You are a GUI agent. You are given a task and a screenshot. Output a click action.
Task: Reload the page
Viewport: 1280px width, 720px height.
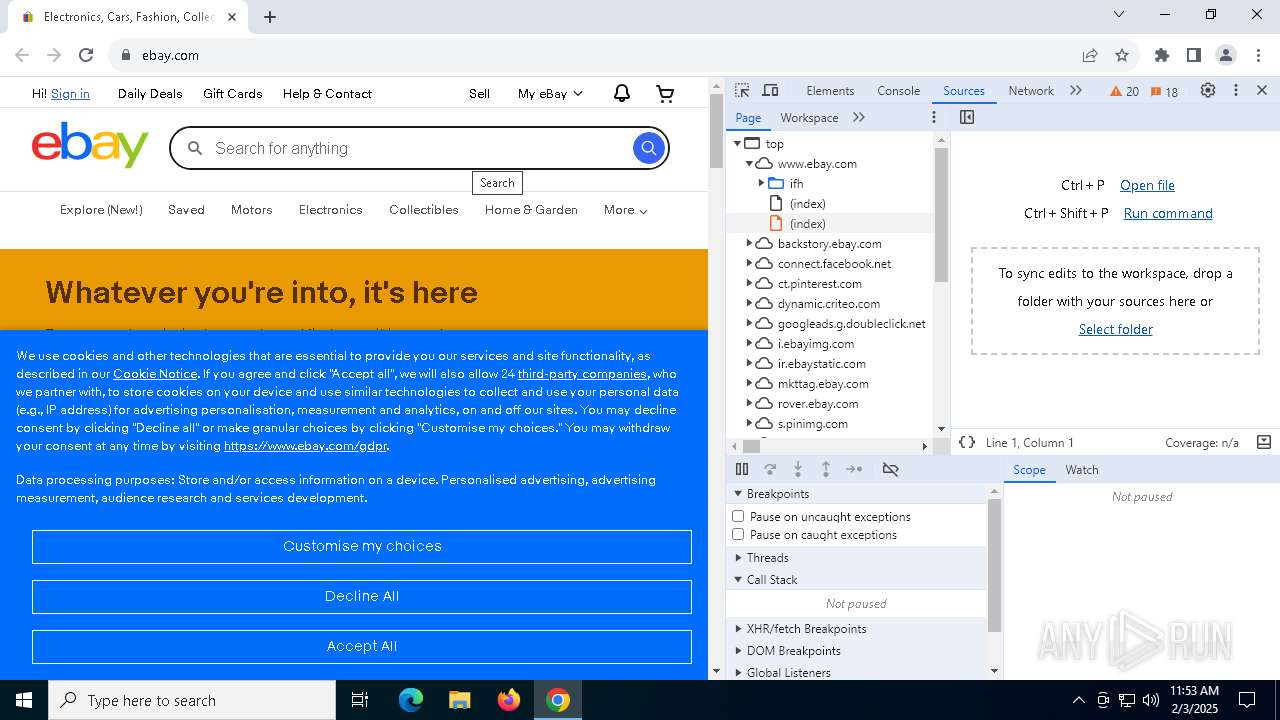click(86, 55)
